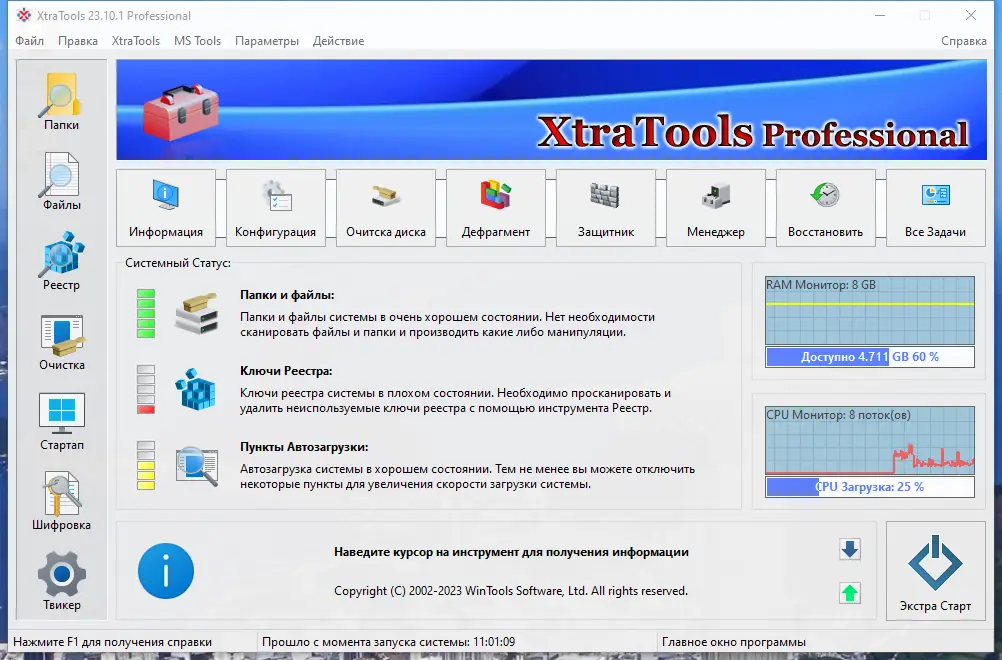
Task: Click Наведите курсор на инструмент text
Action: tap(511, 552)
